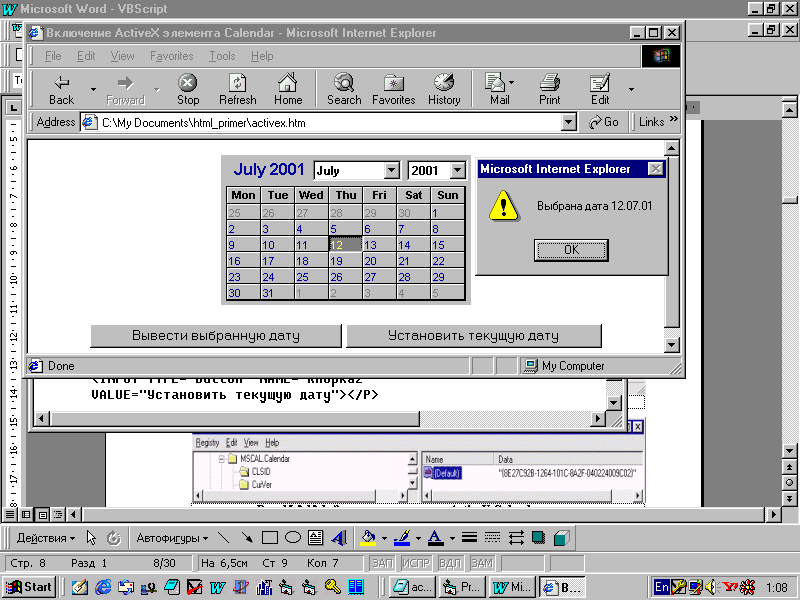800x600 pixels.
Task: Open the IE Edit menu
Action: (x=86, y=56)
